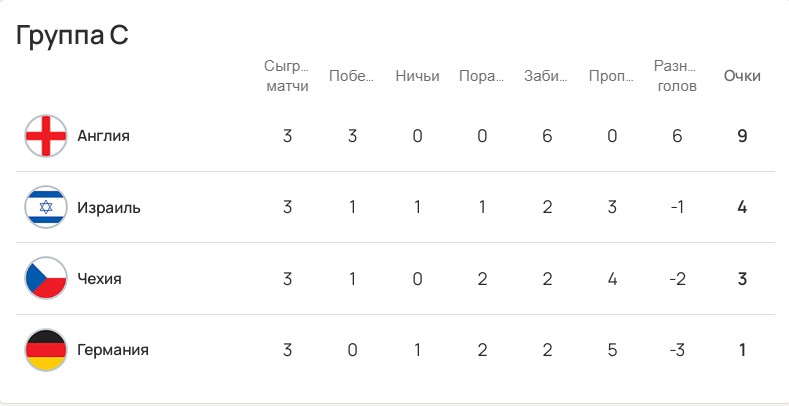Click the Проп... goals conceded header
789x406 pixels.
pos(612,77)
